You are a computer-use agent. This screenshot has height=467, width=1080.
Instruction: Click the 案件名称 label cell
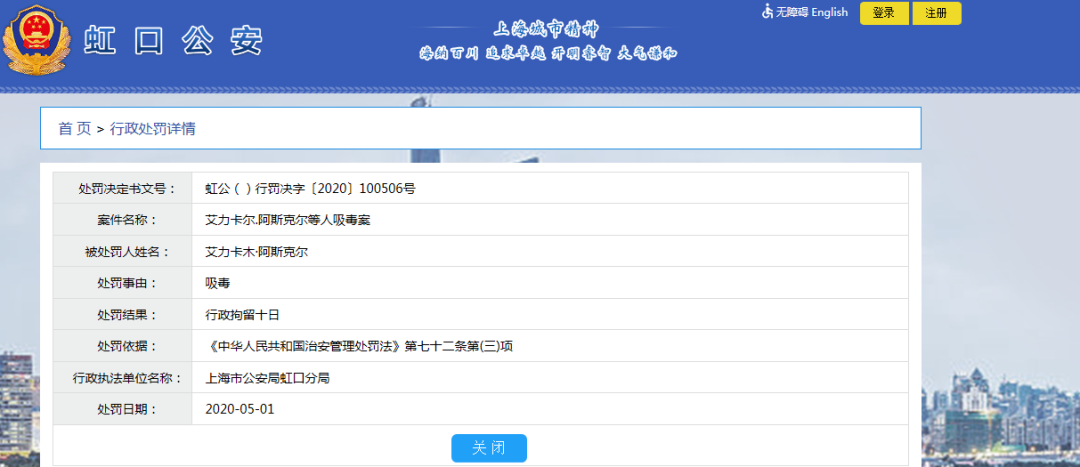pyautogui.click(x=123, y=220)
